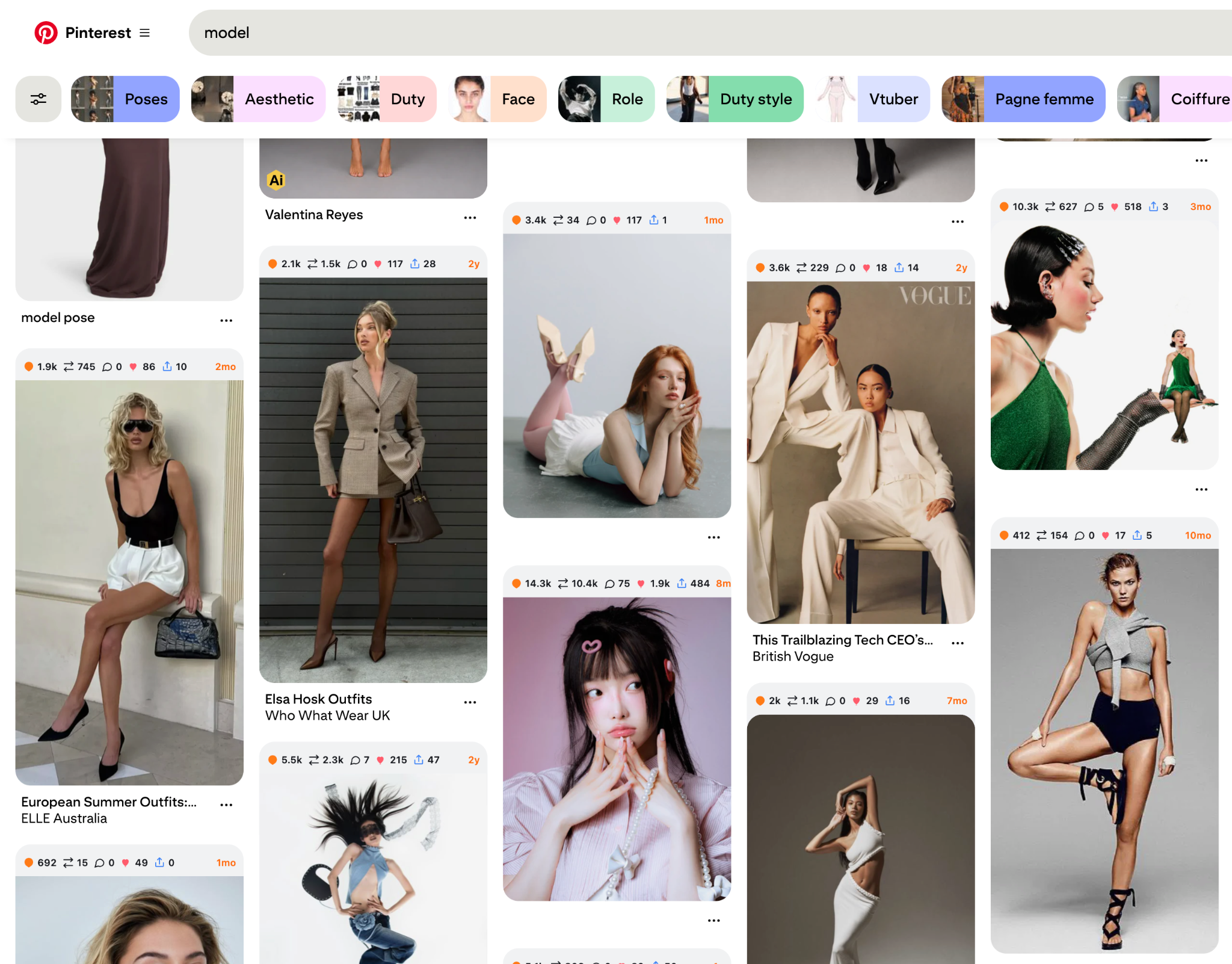The height and width of the screenshot is (964, 1232).
Task: Open more options below the green dress pin
Action: pos(1201,489)
